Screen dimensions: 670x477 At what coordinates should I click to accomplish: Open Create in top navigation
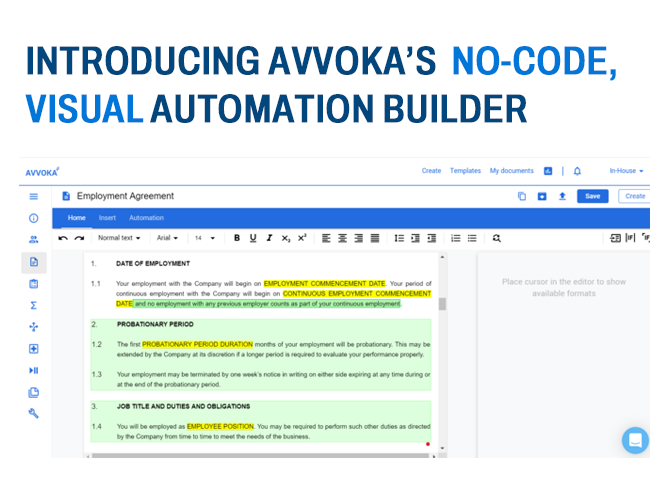[431, 171]
